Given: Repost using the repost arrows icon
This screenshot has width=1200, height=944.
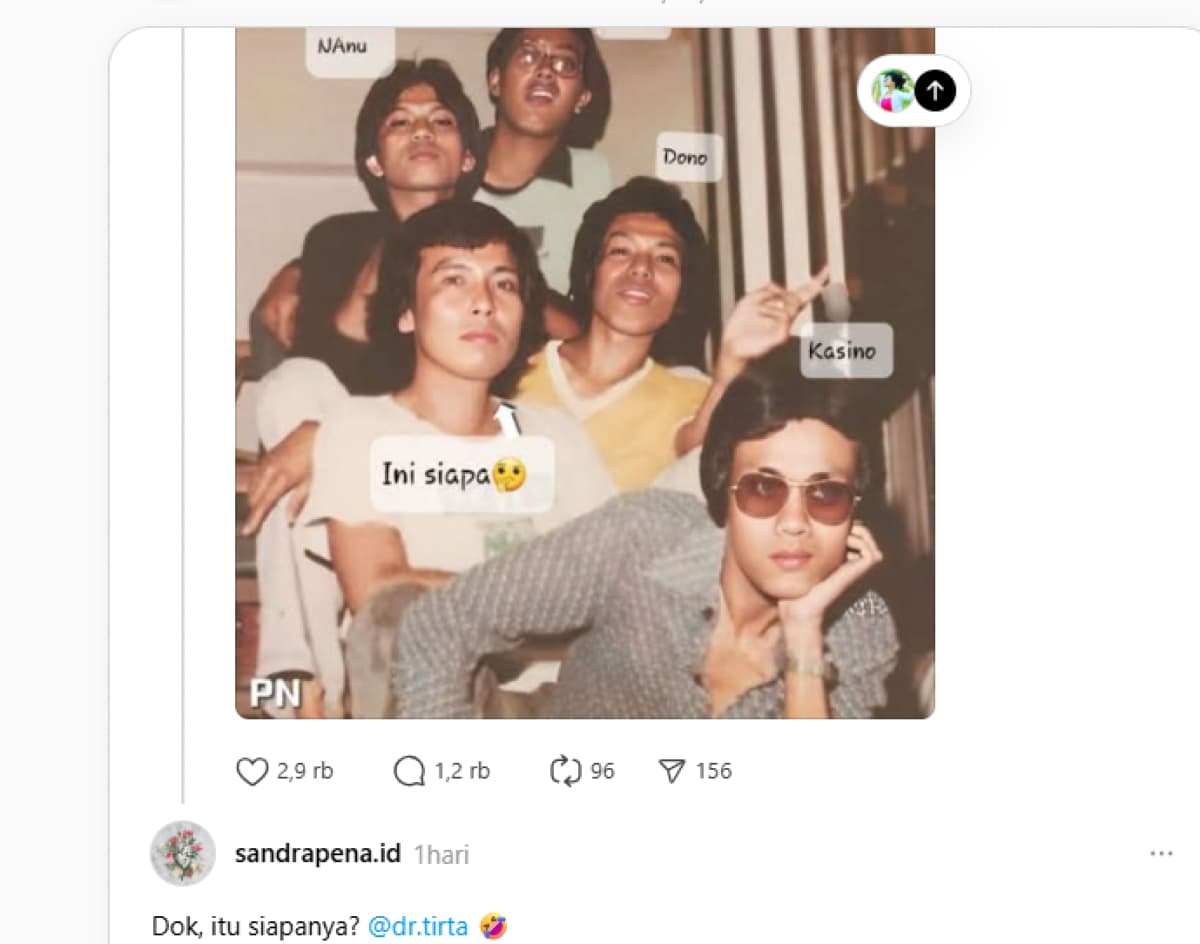Looking at the screenshot, I should pyautogui.click(x=566, y=770).
